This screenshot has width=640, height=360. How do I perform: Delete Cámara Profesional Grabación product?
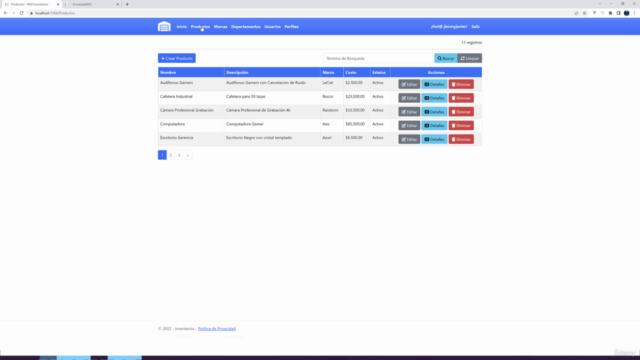[x=461, y=112]
